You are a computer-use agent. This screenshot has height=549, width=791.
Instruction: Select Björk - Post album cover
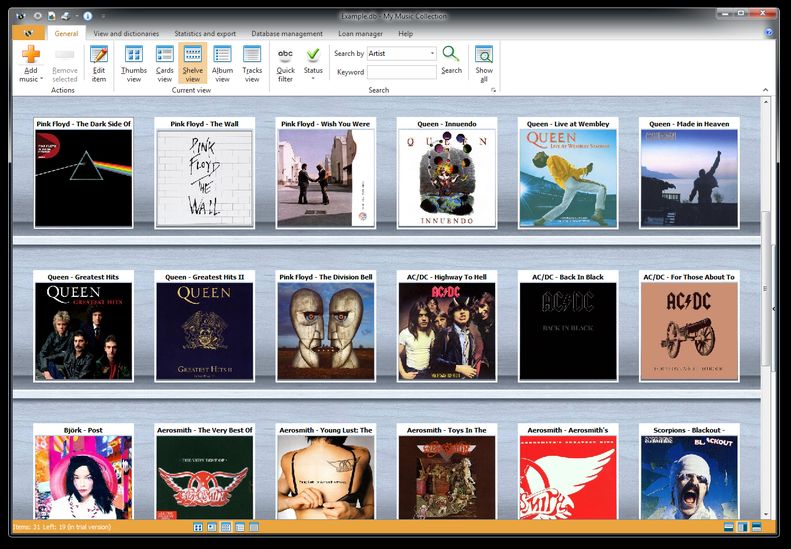(x=83, y=472)
